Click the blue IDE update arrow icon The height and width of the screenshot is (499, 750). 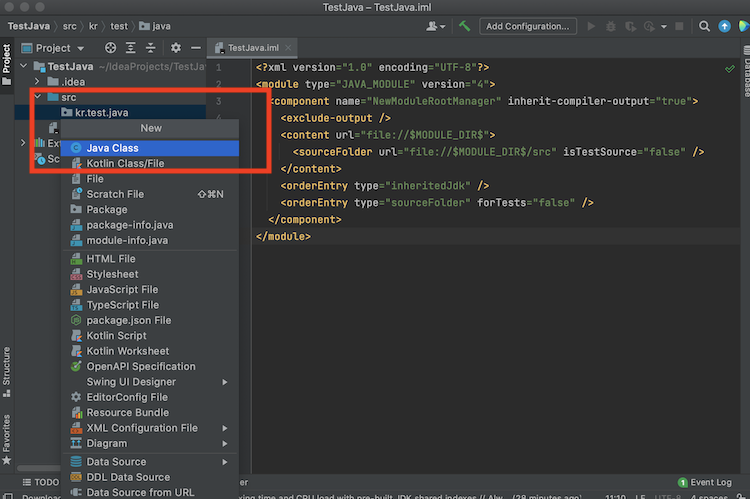(724, 26)
